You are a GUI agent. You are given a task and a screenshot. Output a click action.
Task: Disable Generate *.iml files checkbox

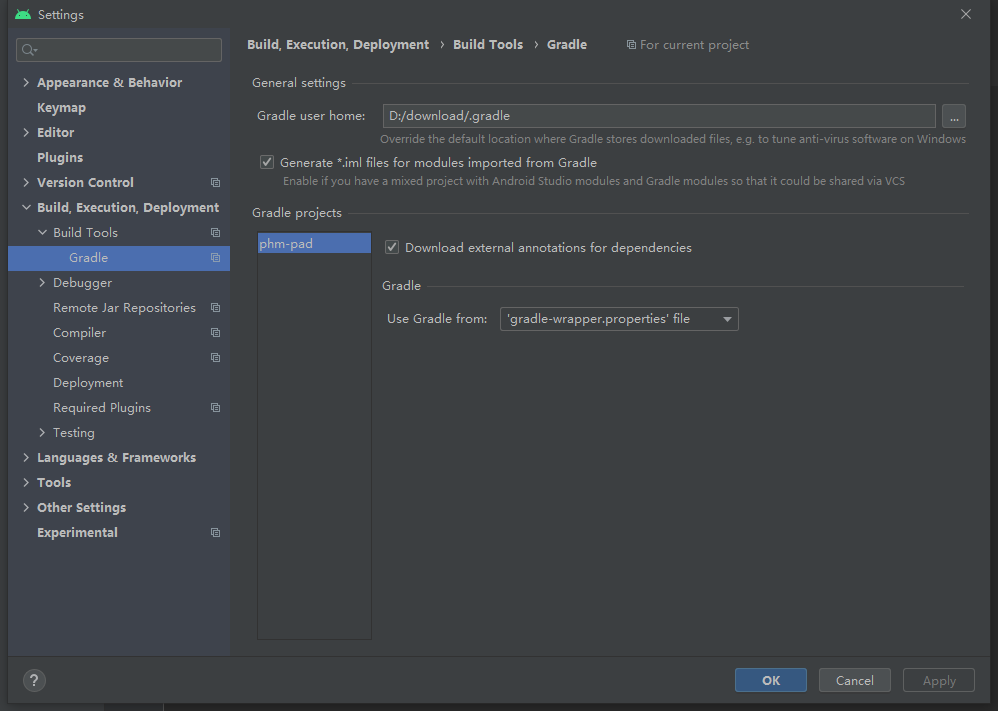(267, 162)
